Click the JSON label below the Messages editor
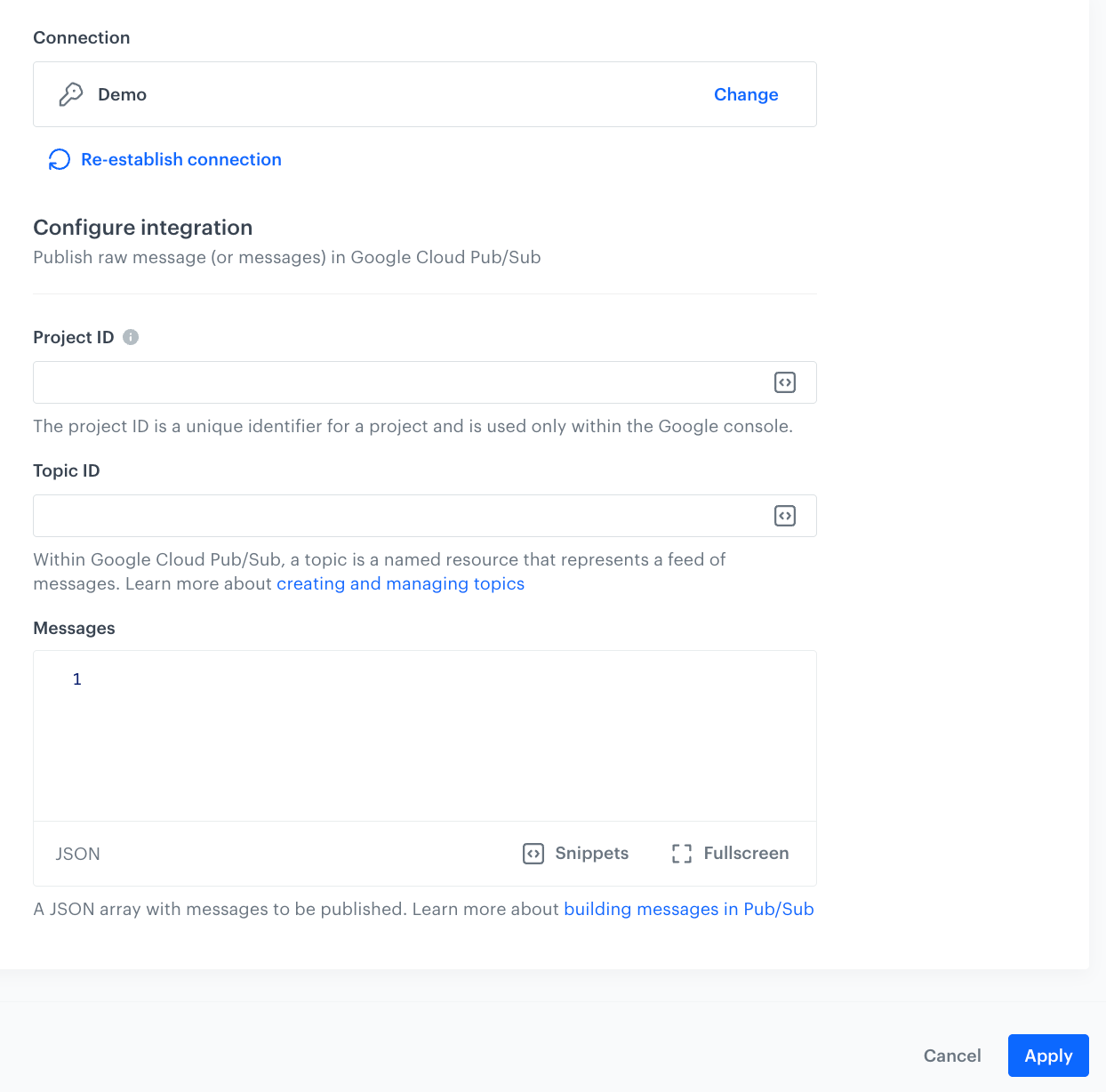Viewport: 1106px width, 1092px height. (x=77, y=853)
